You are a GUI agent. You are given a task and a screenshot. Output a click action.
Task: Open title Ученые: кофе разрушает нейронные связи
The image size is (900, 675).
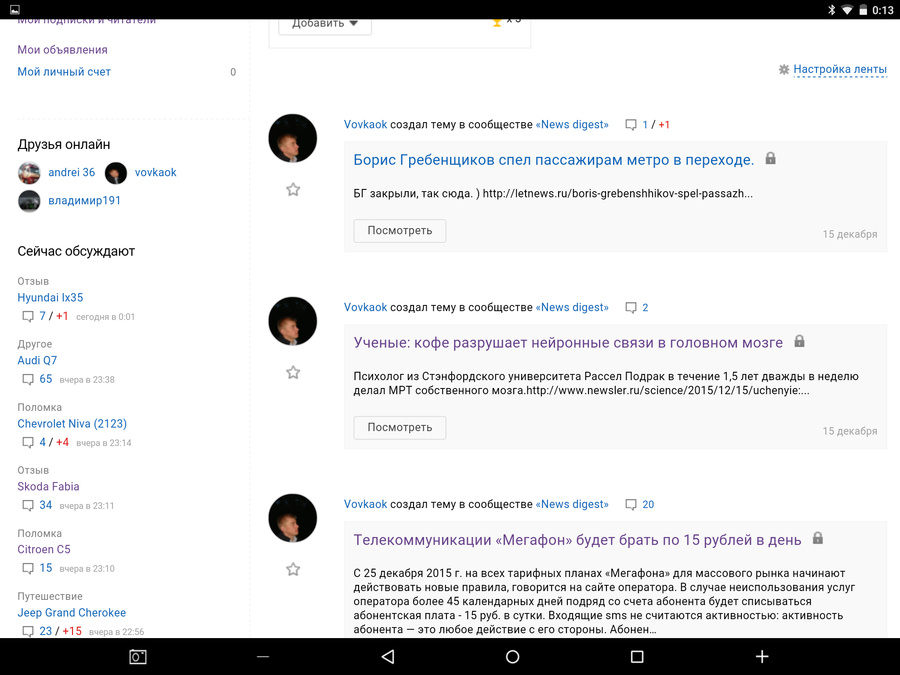point(568,343)
